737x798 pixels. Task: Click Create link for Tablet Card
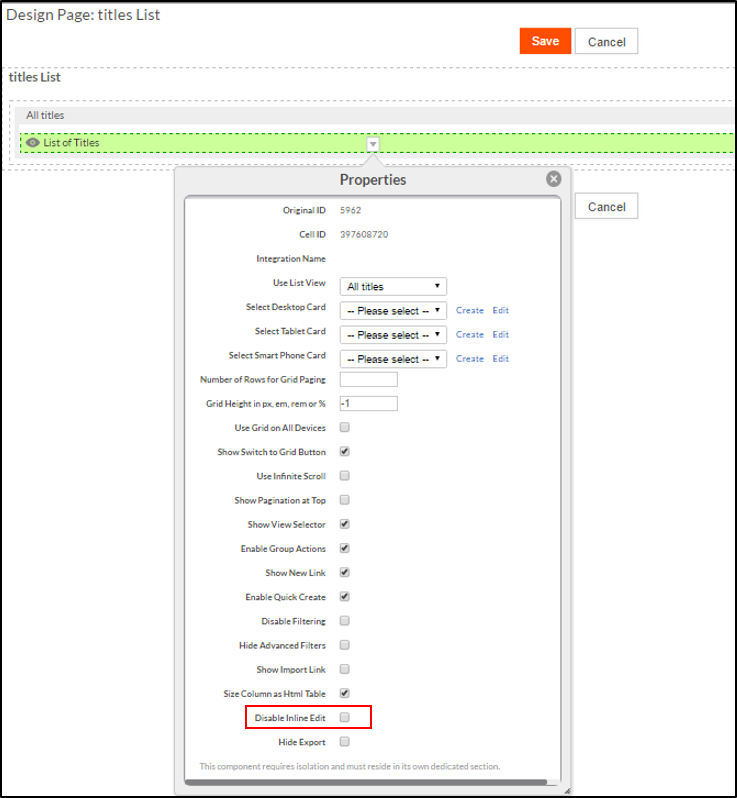[x=469, y=334]
